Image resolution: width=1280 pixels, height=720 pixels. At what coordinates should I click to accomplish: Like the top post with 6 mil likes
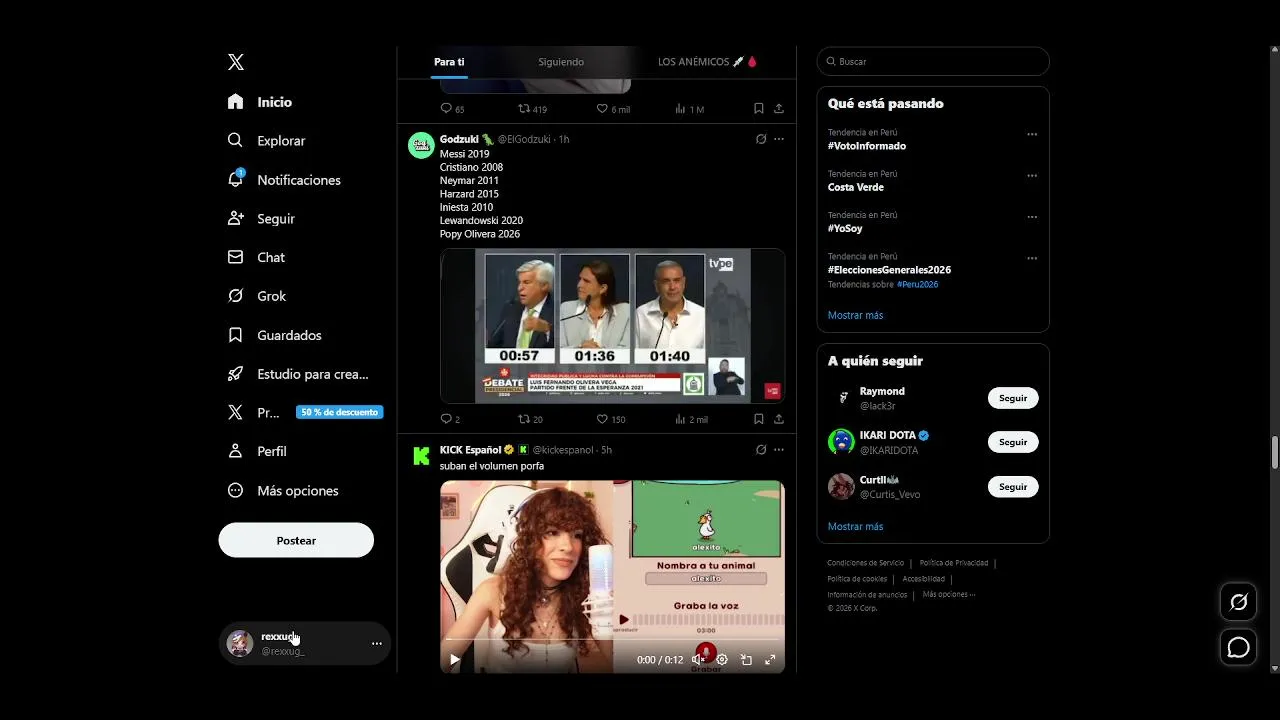[613, 109]
